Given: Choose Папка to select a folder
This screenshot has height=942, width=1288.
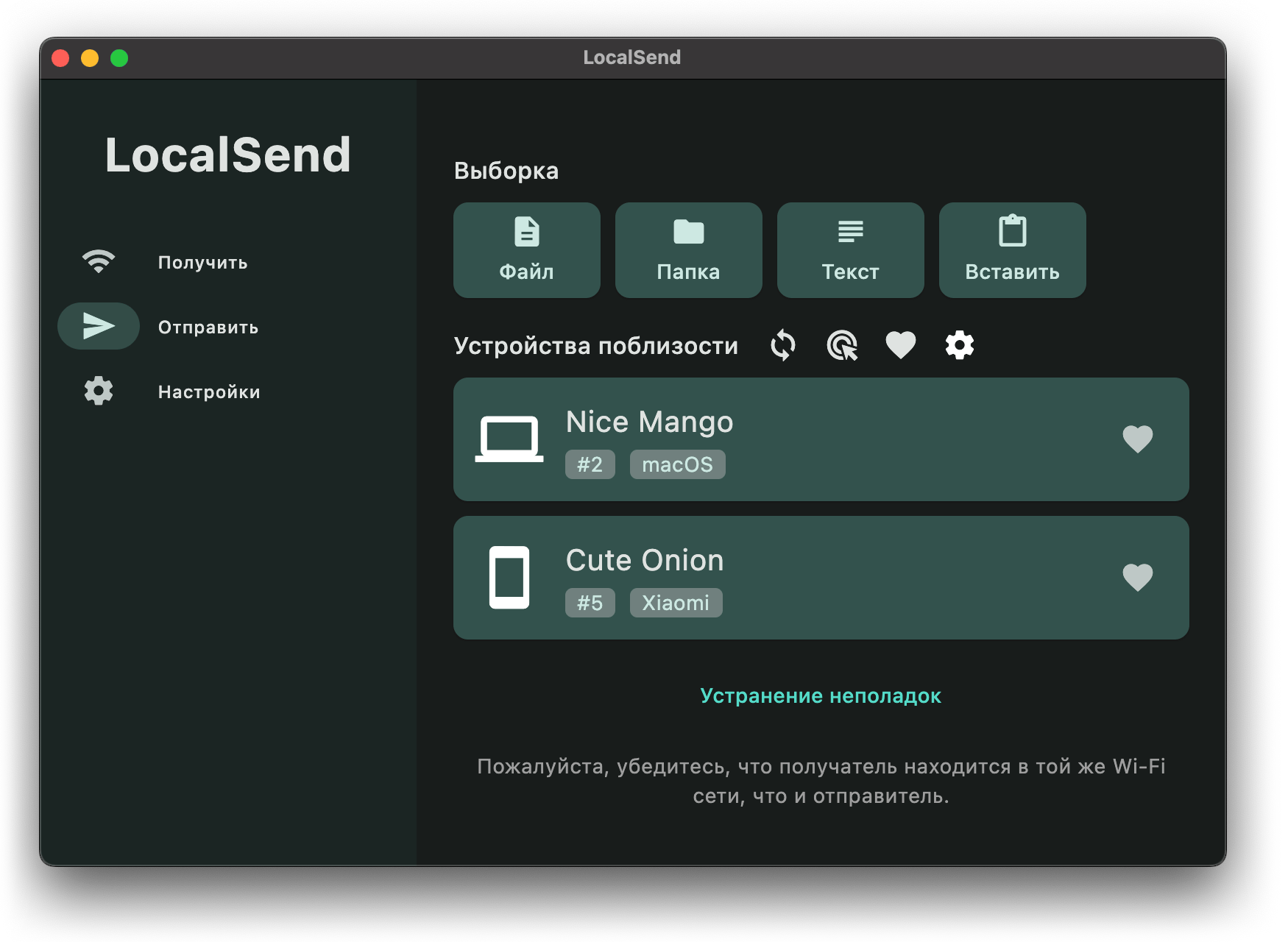Looking at the screenshot, I should [689, 250].
